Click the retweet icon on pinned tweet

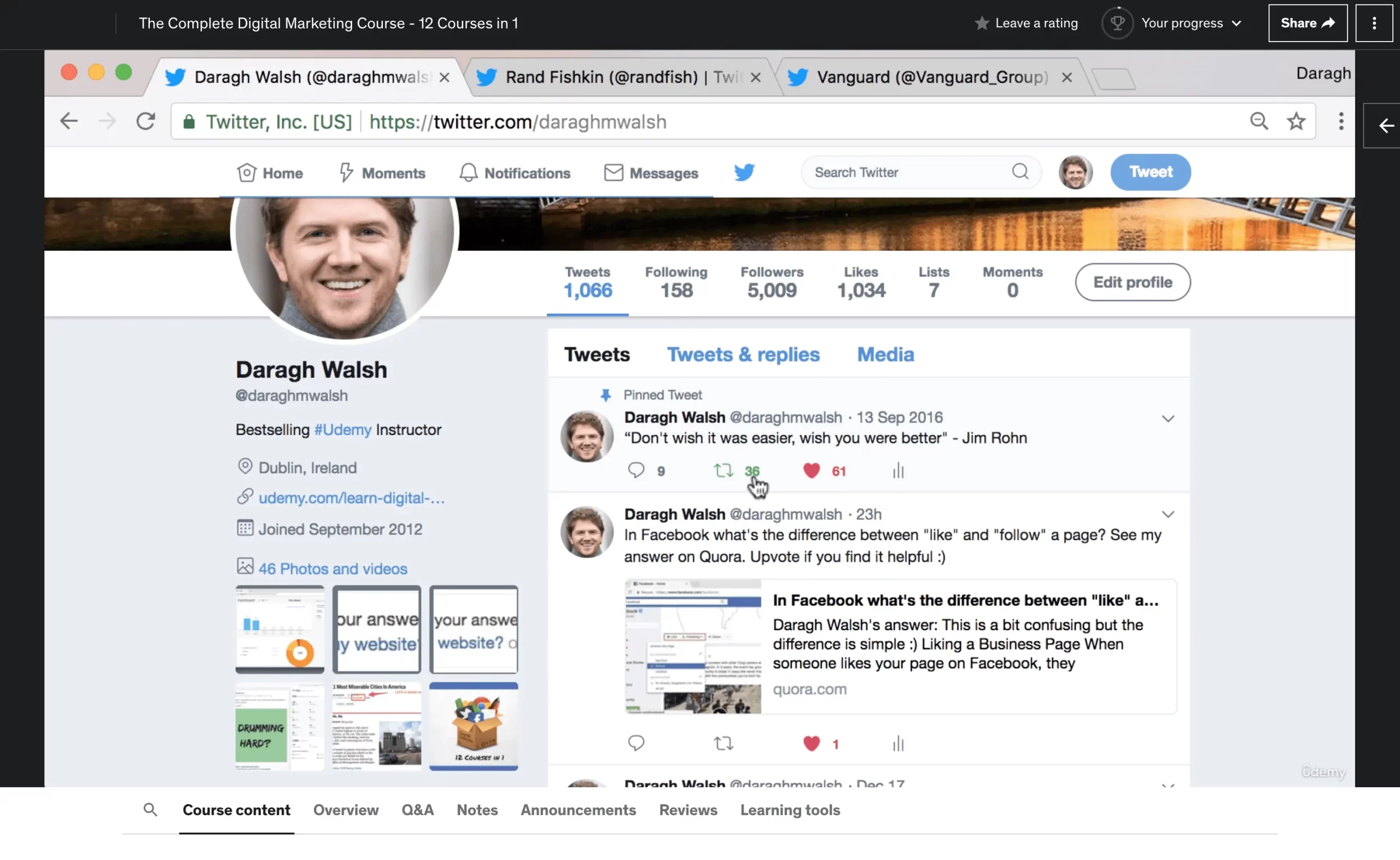click(723, 470)
